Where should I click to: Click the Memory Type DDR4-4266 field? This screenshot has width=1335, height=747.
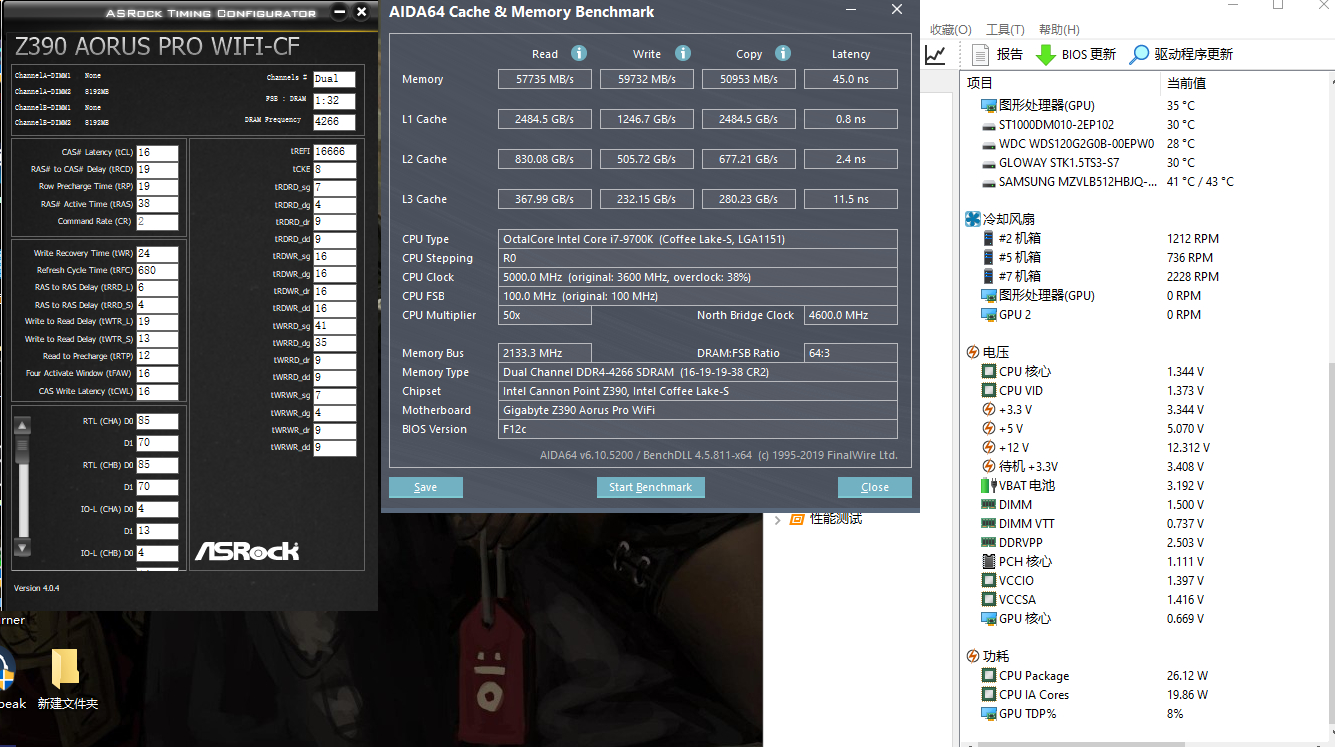pyautogui.click(x=698, y=372)
